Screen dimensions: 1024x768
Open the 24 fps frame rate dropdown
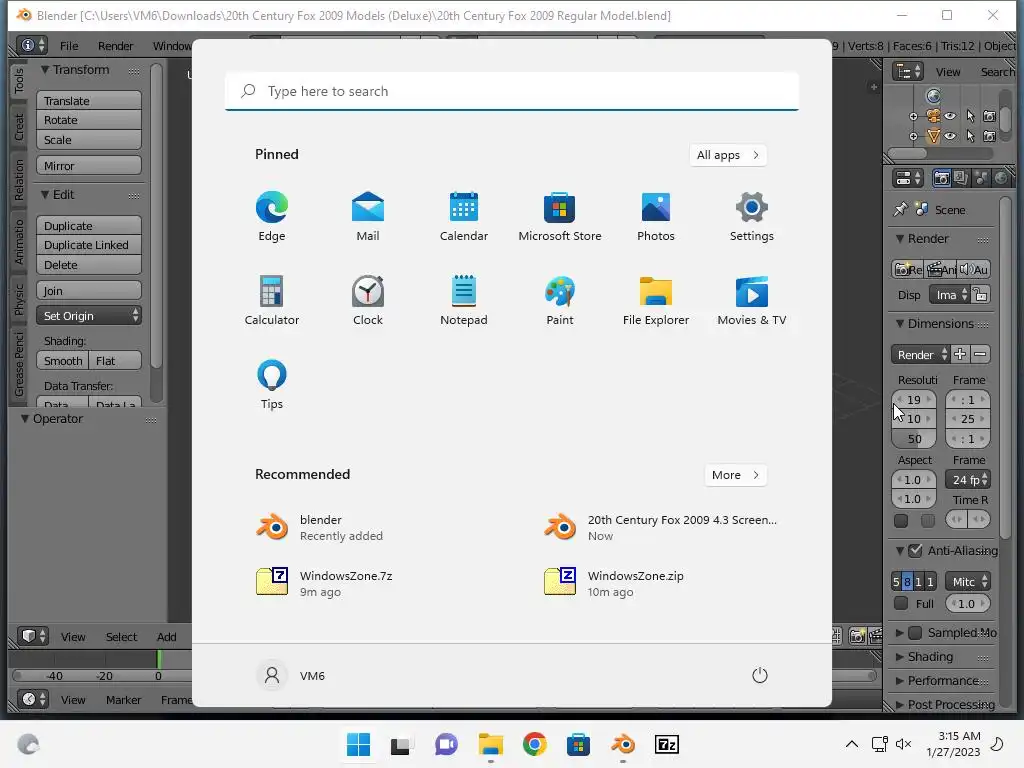[x=968, y=479]
